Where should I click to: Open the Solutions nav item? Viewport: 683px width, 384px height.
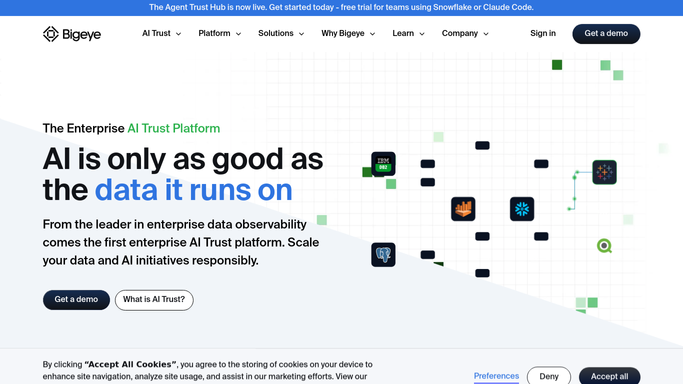(x=276, y=34)
